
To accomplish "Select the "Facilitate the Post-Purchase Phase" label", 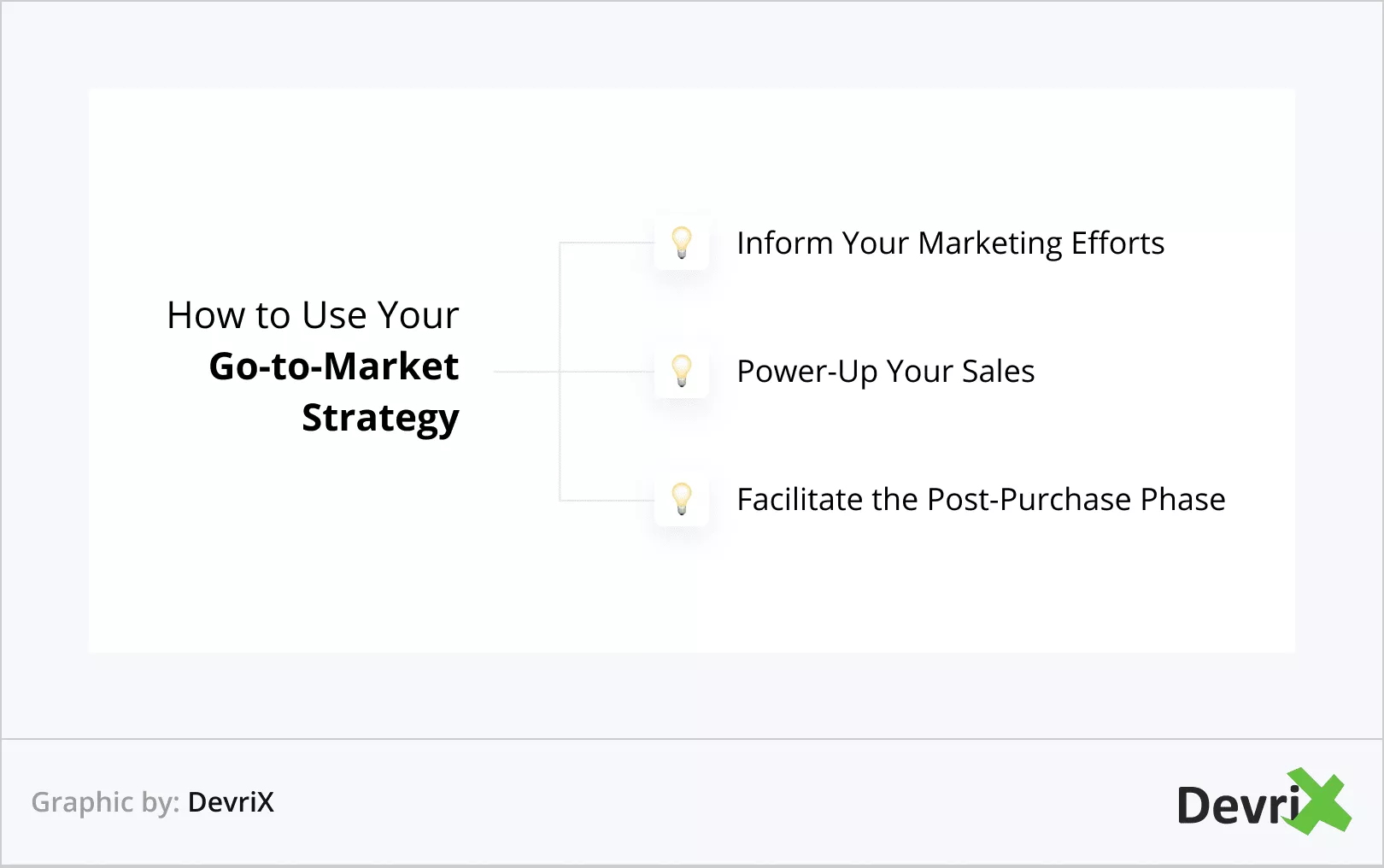I will pos(981,500).
